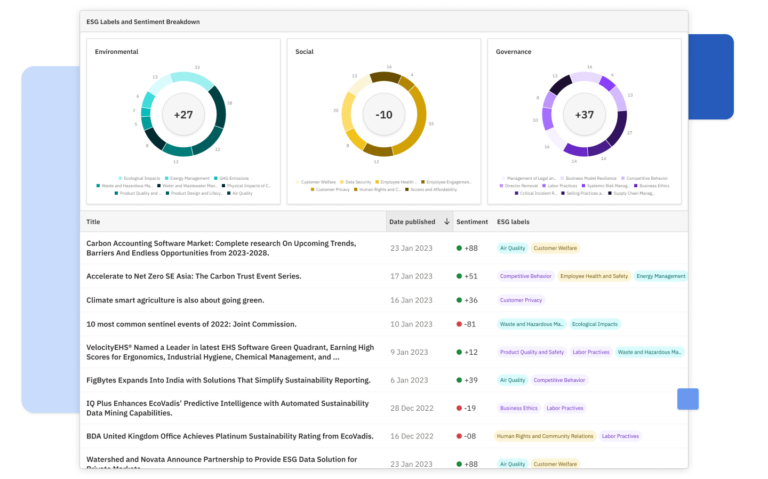Screen dimensions: 768x479
Task: Click the red sentiment dot for -19
Action: pos(459,408)
